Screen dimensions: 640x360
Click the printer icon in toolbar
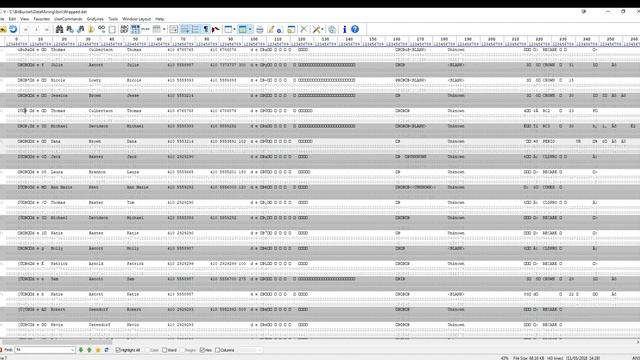[260, 29]
